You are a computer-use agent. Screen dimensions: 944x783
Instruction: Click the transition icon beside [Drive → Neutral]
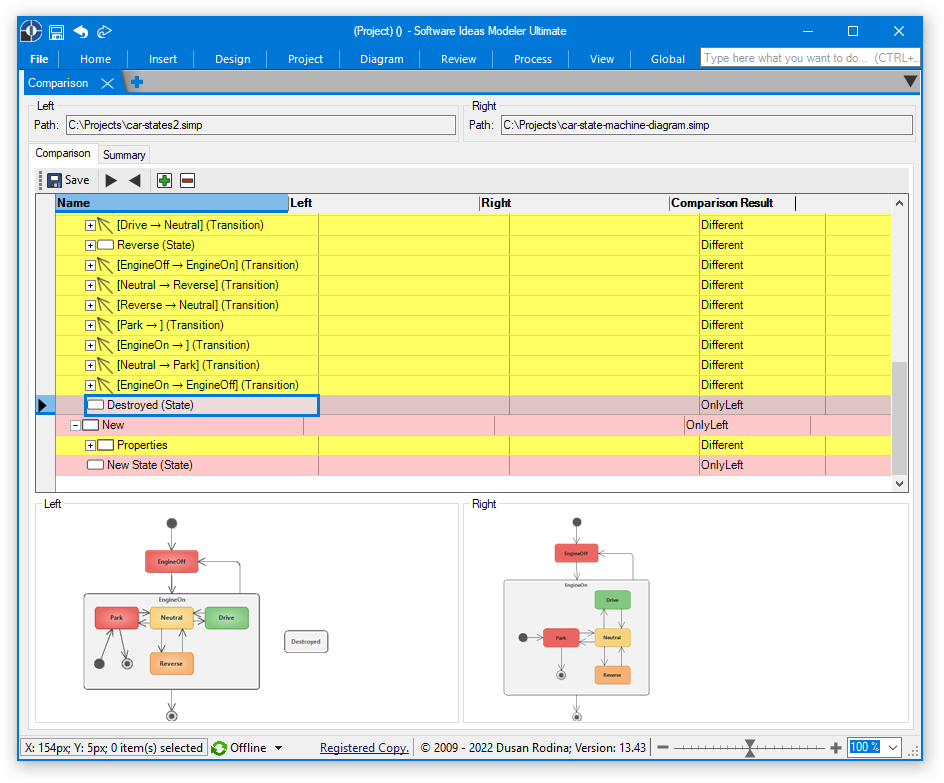105,225
